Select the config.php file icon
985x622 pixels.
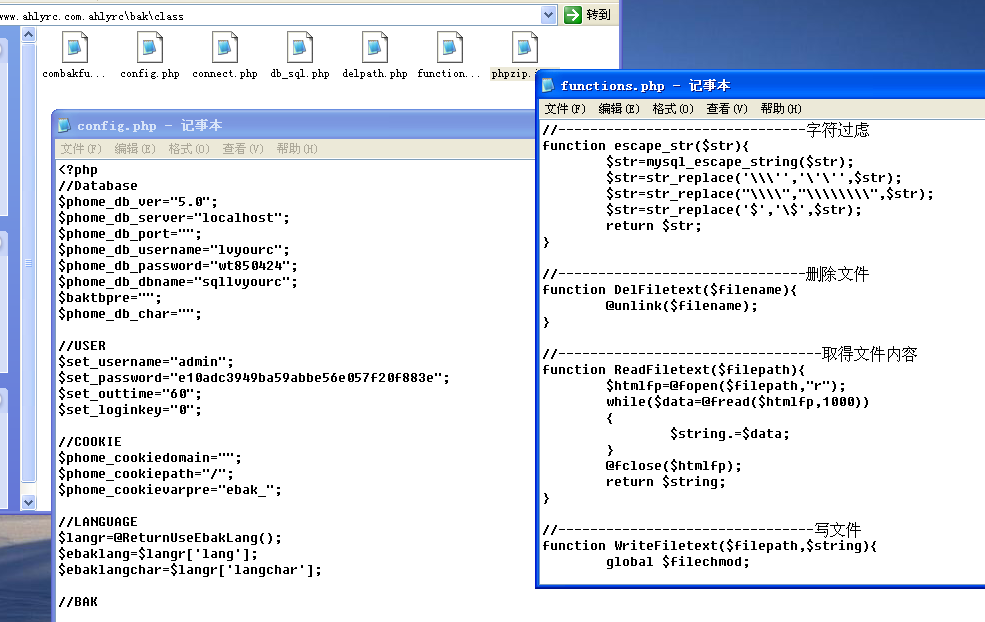[x=150, y=47]
